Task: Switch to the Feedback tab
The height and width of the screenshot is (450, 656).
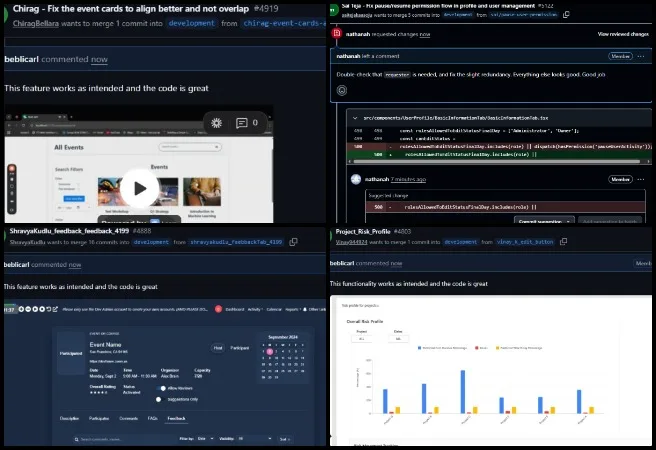Action: [x=176, y=419]
